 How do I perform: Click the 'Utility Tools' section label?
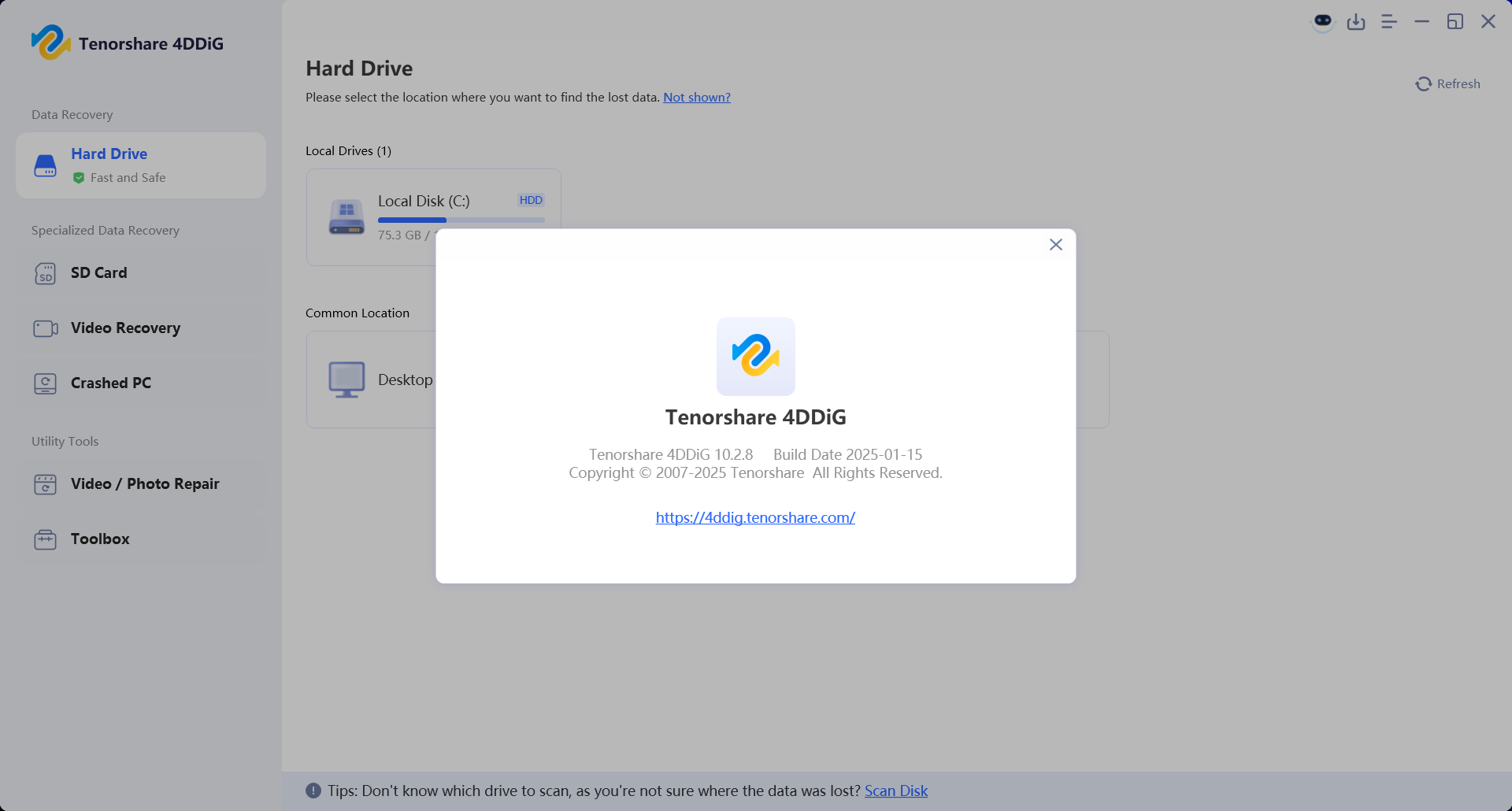[x=65, y=441]
